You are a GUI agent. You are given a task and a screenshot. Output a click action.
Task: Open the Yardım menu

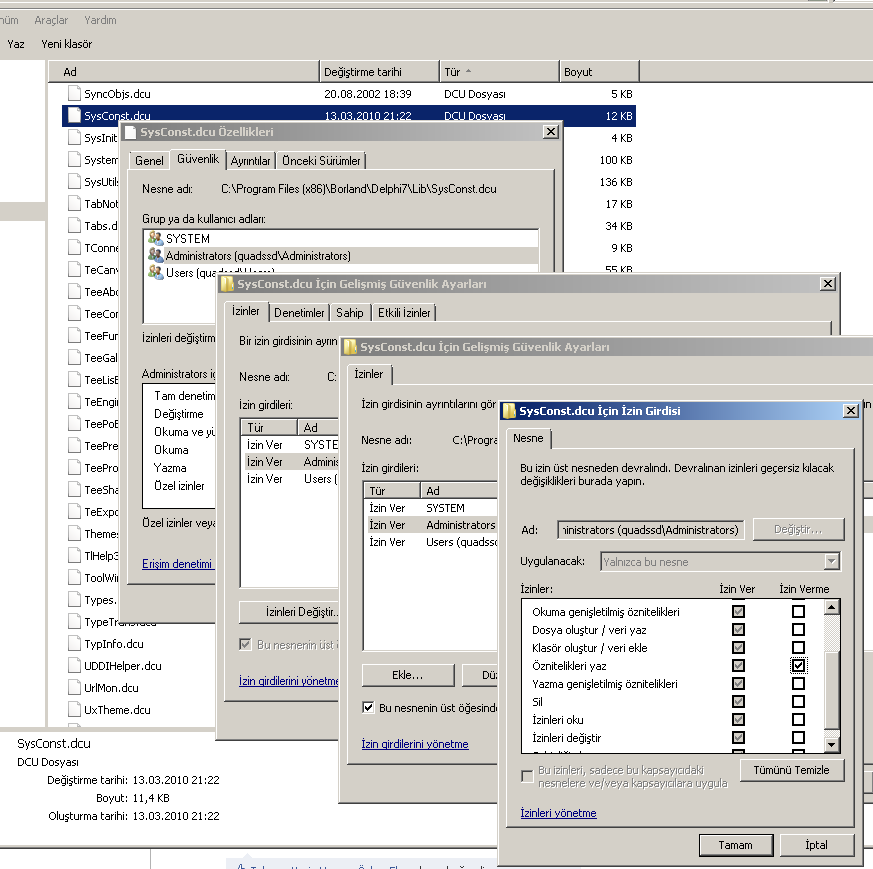pos(100,20)
